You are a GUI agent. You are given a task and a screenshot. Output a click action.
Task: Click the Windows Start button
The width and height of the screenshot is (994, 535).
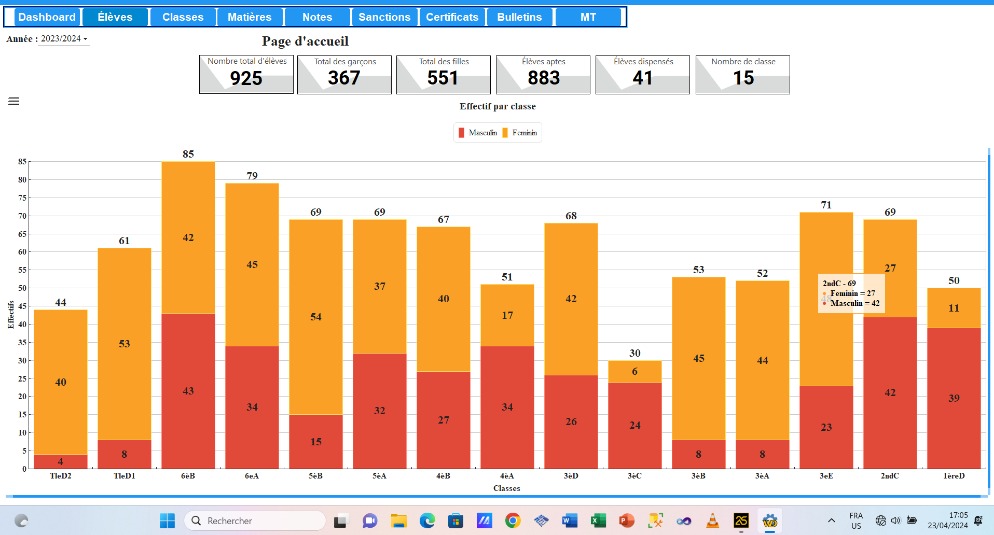(167, 520)
